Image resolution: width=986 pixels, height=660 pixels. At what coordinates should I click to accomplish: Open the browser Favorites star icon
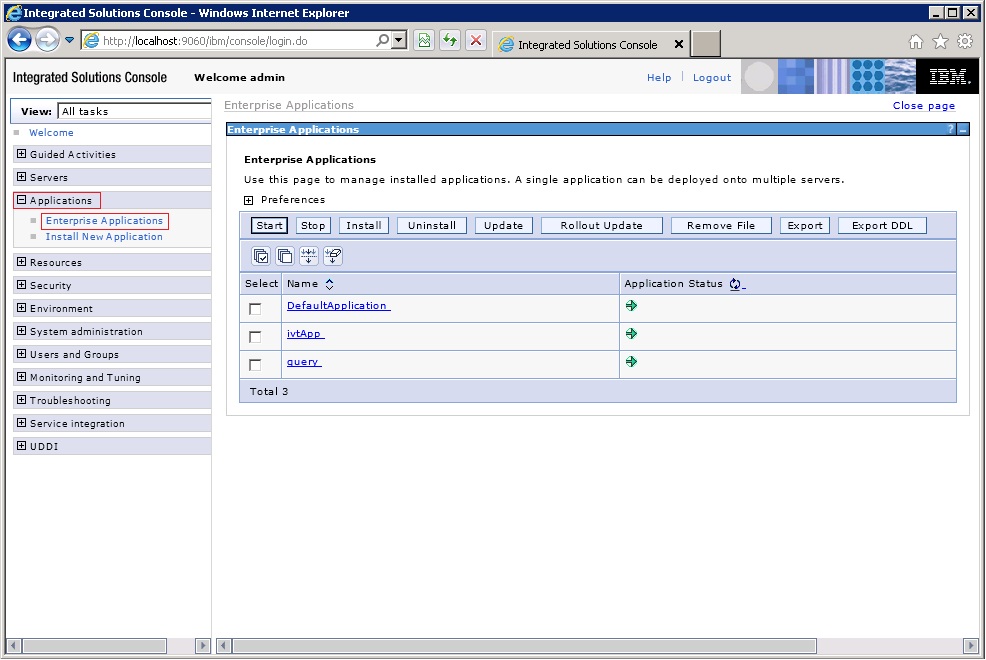coord(940,41)
